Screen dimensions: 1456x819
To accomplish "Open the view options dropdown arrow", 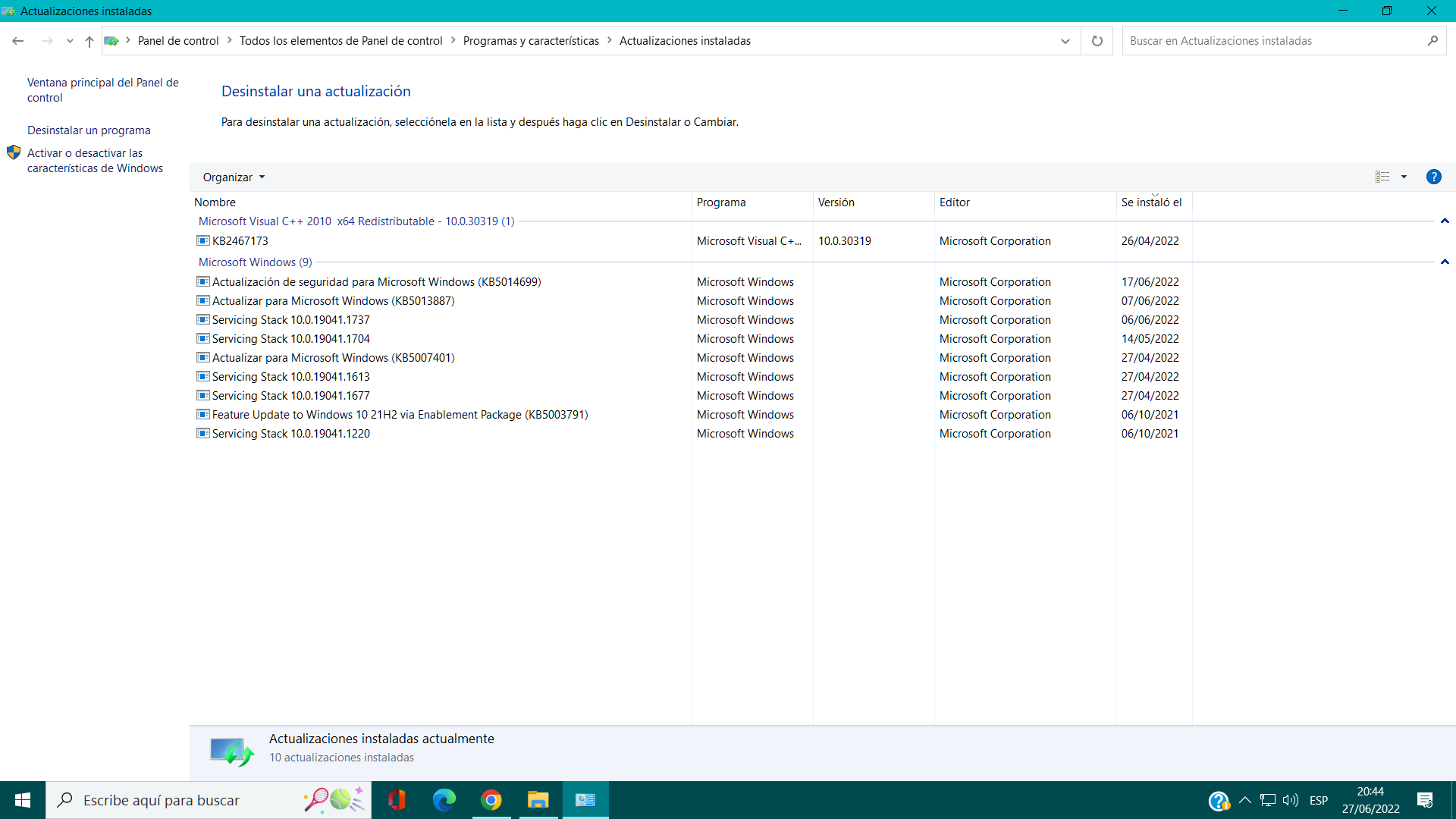I will 1404,177.
